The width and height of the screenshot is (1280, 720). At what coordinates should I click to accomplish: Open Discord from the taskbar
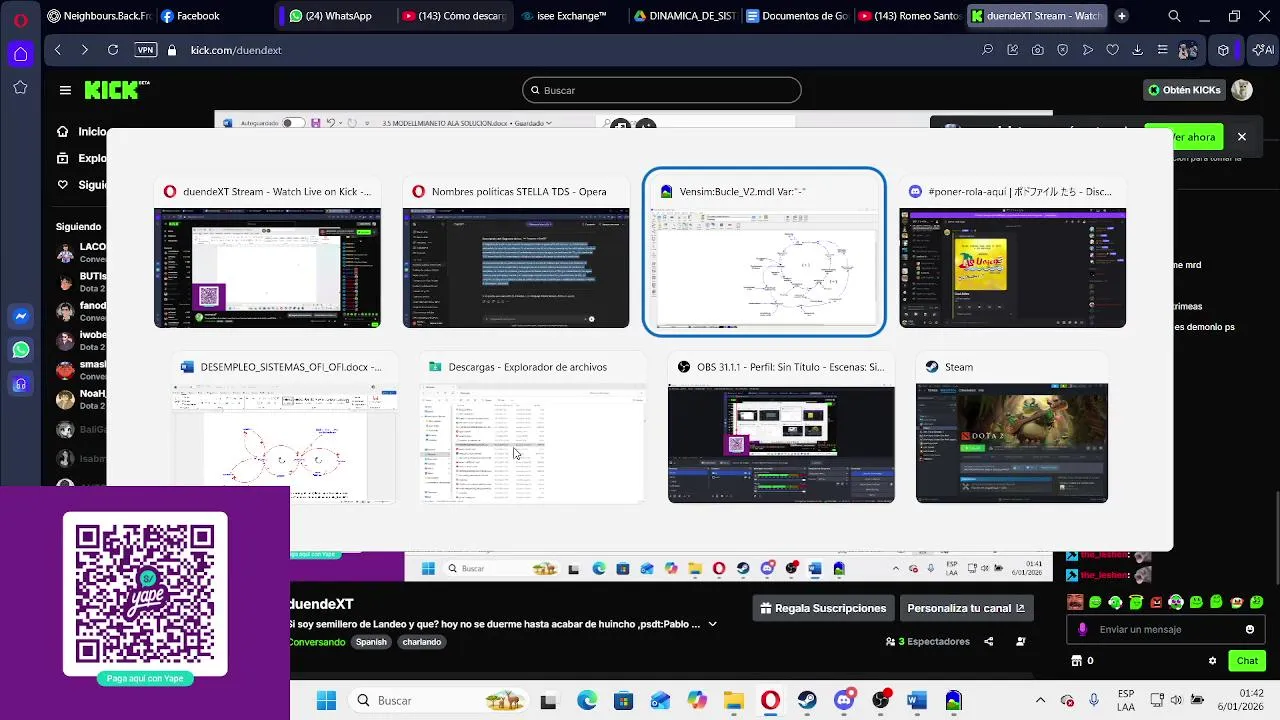[x=844, y=701]
